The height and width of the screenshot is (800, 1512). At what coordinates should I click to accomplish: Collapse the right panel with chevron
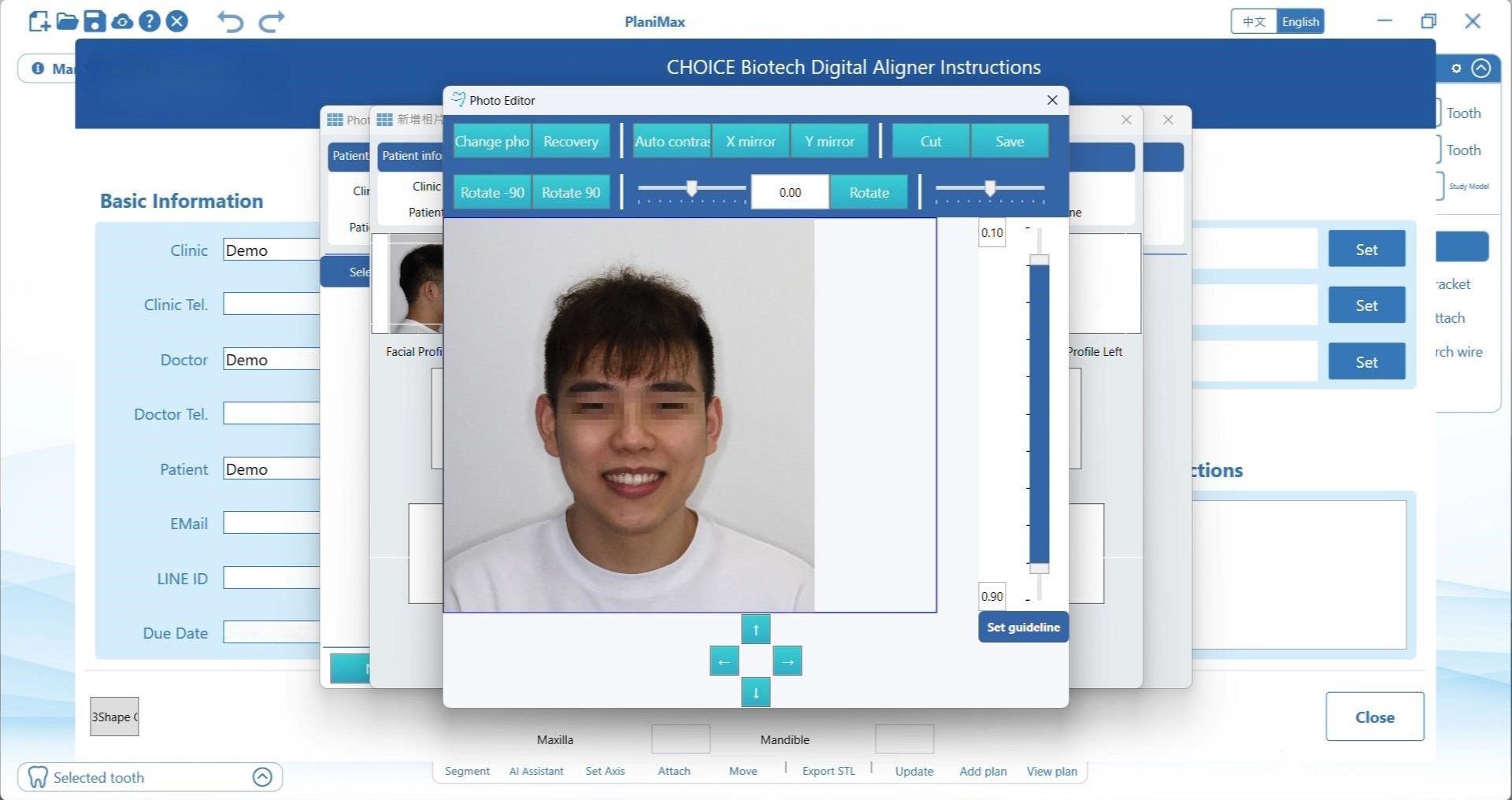[1481, 69]
